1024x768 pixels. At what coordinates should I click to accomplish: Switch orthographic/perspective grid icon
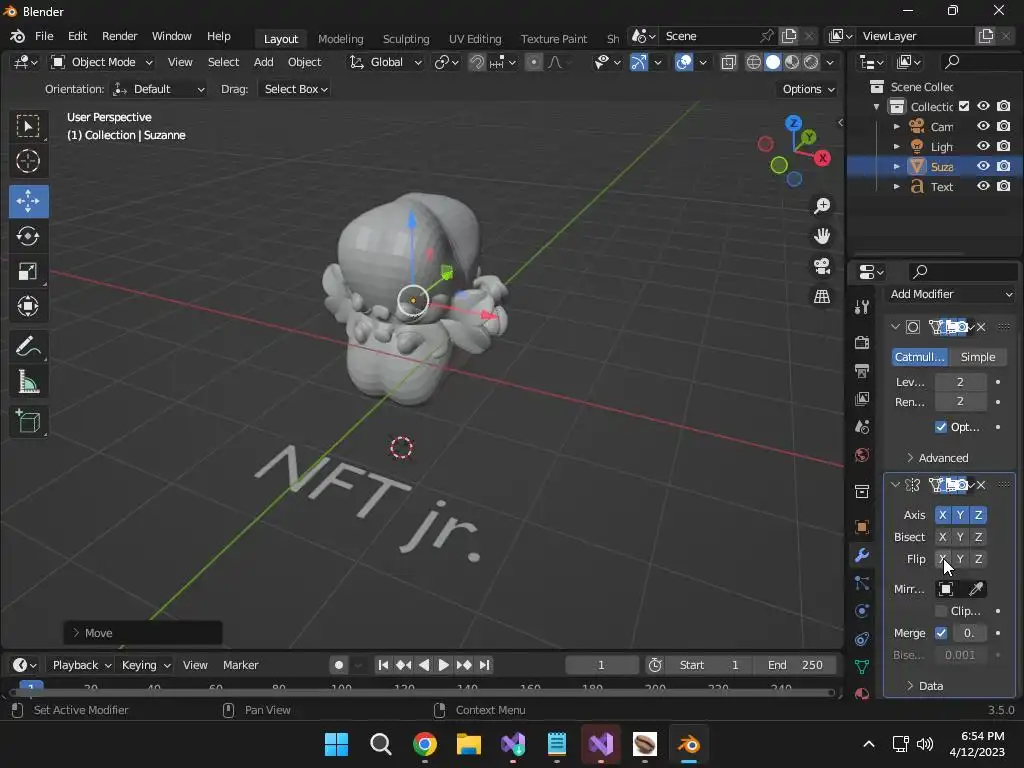[x=822, y=296]
